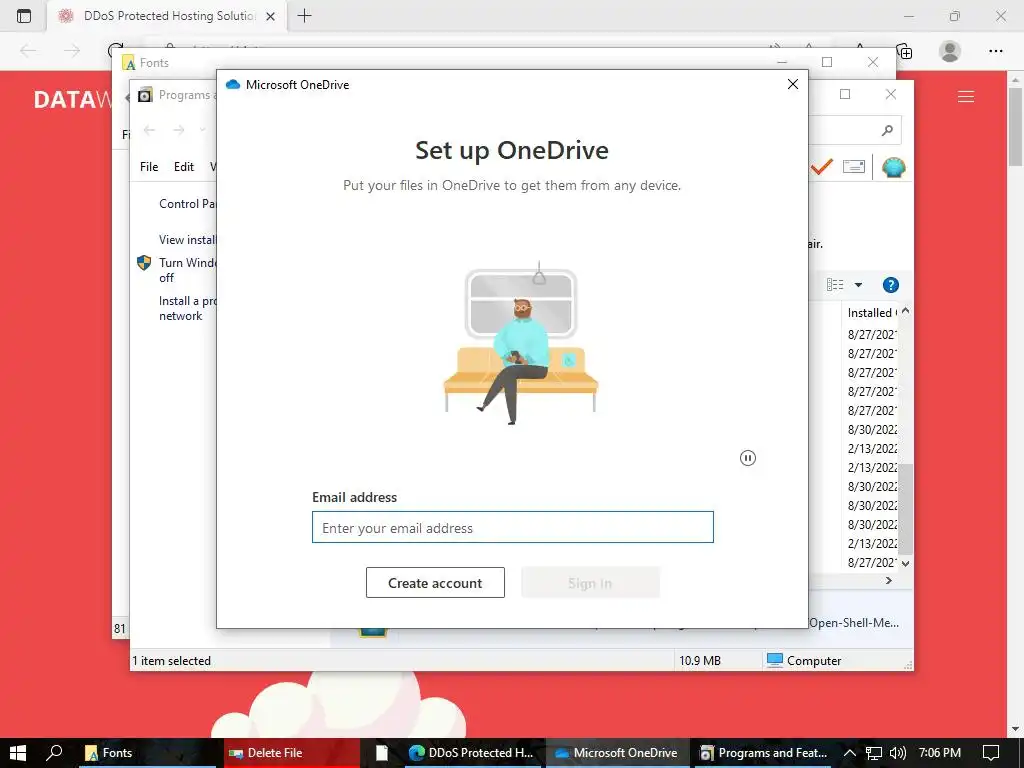Click the Create account button
The image size is (1024, 768).
tap(435, 583)
